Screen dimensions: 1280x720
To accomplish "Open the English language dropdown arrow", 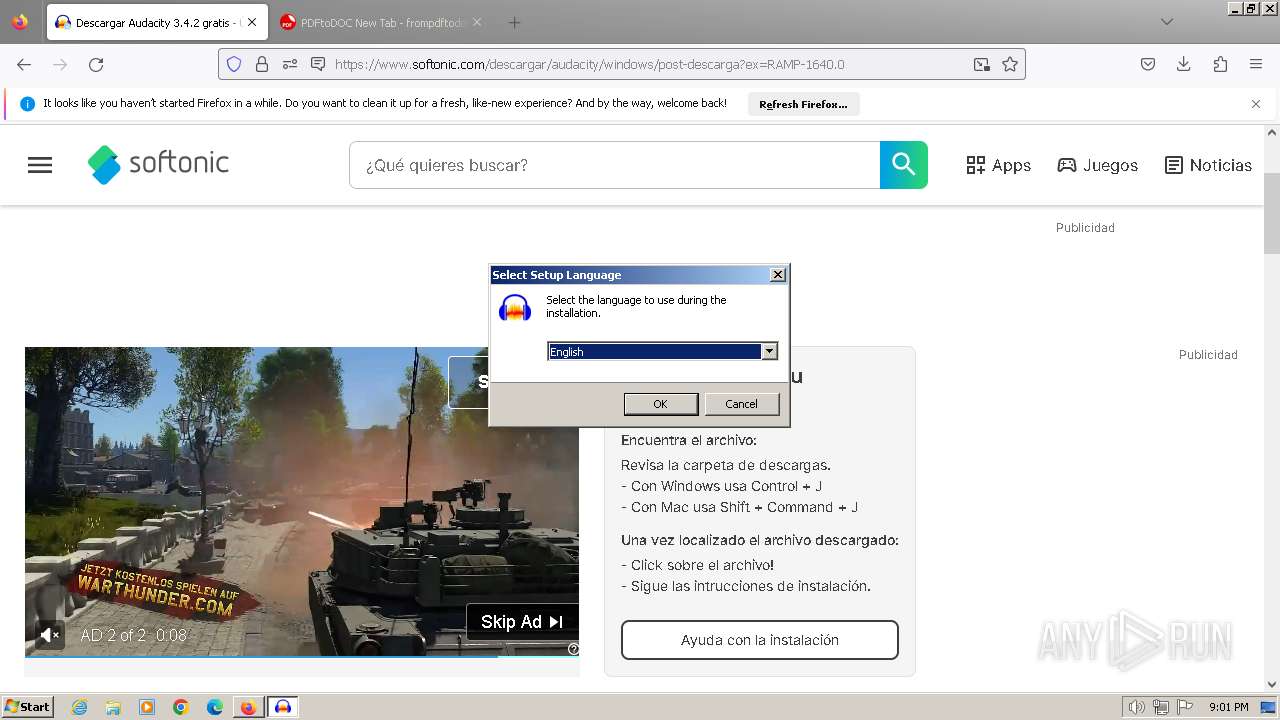I will pyautogui.click(x=769, y=351).
